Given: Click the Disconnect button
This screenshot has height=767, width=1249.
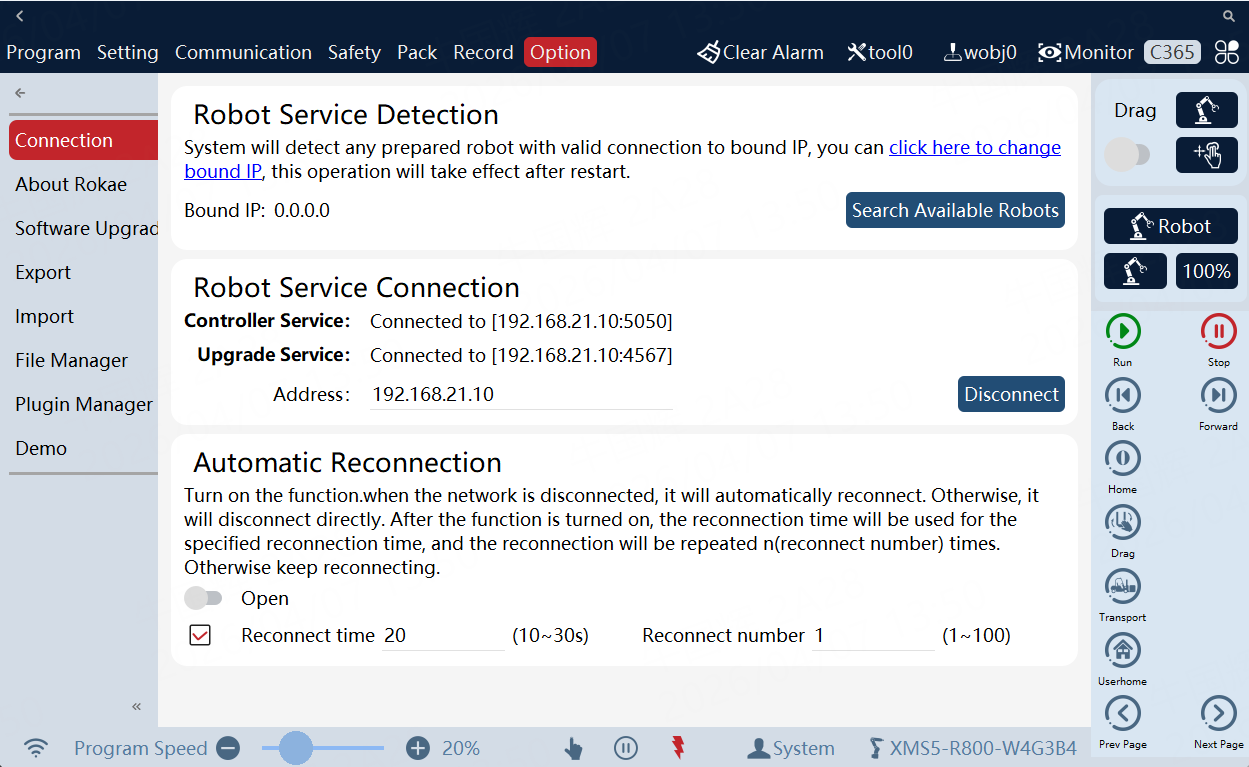Looking at the screenshot, I should (1011, 394).
